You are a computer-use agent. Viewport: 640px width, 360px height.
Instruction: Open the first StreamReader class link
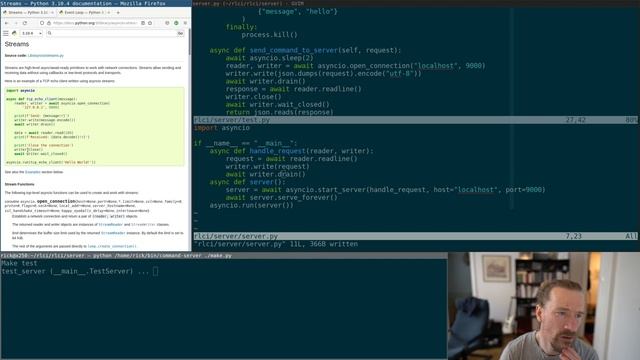tap(111, 224)
